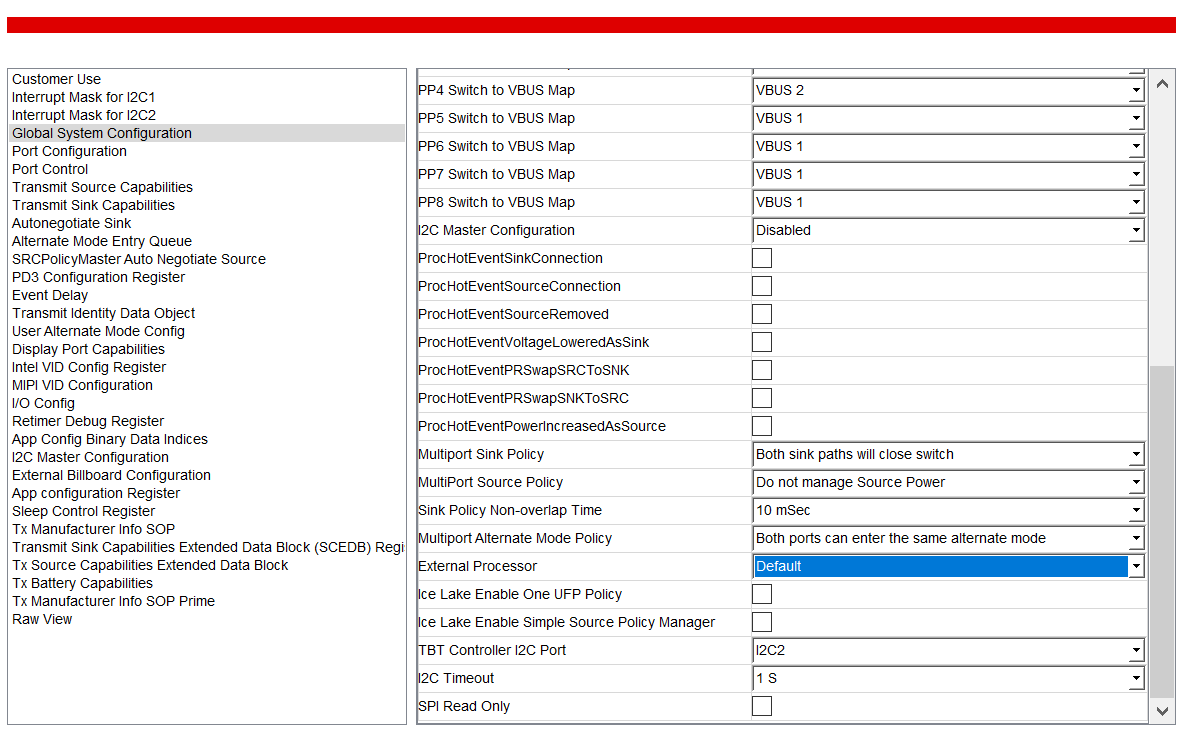
Task: Open Sleep Control Register entry
Action: click(x=83, y=510)
